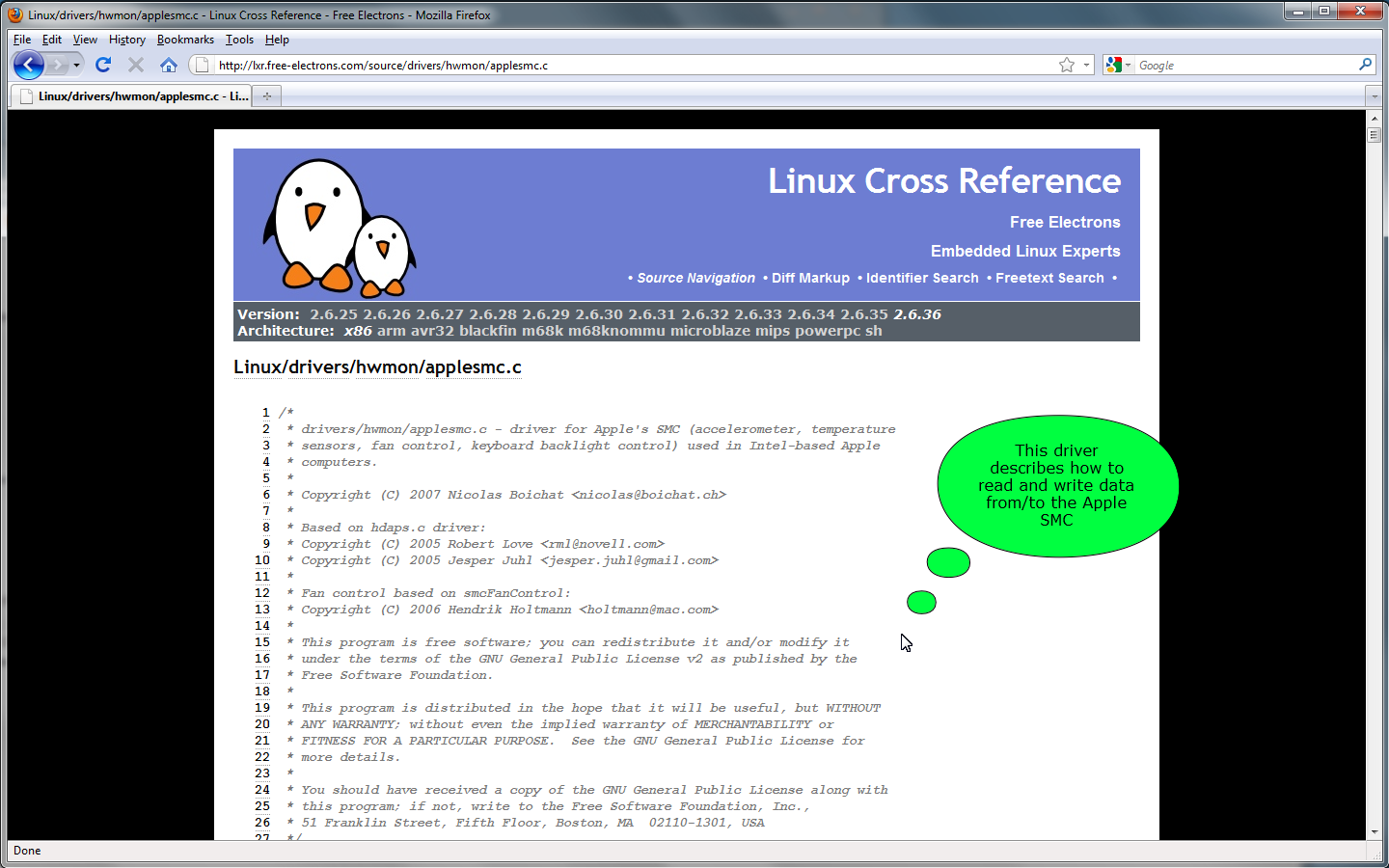Open the list all tabs dropdown

tap(1375, 95)
